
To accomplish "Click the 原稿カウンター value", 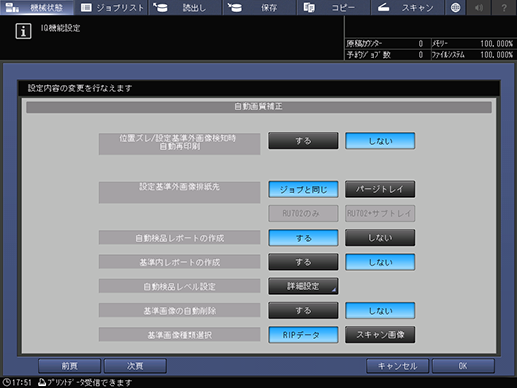I will [421, 44].
